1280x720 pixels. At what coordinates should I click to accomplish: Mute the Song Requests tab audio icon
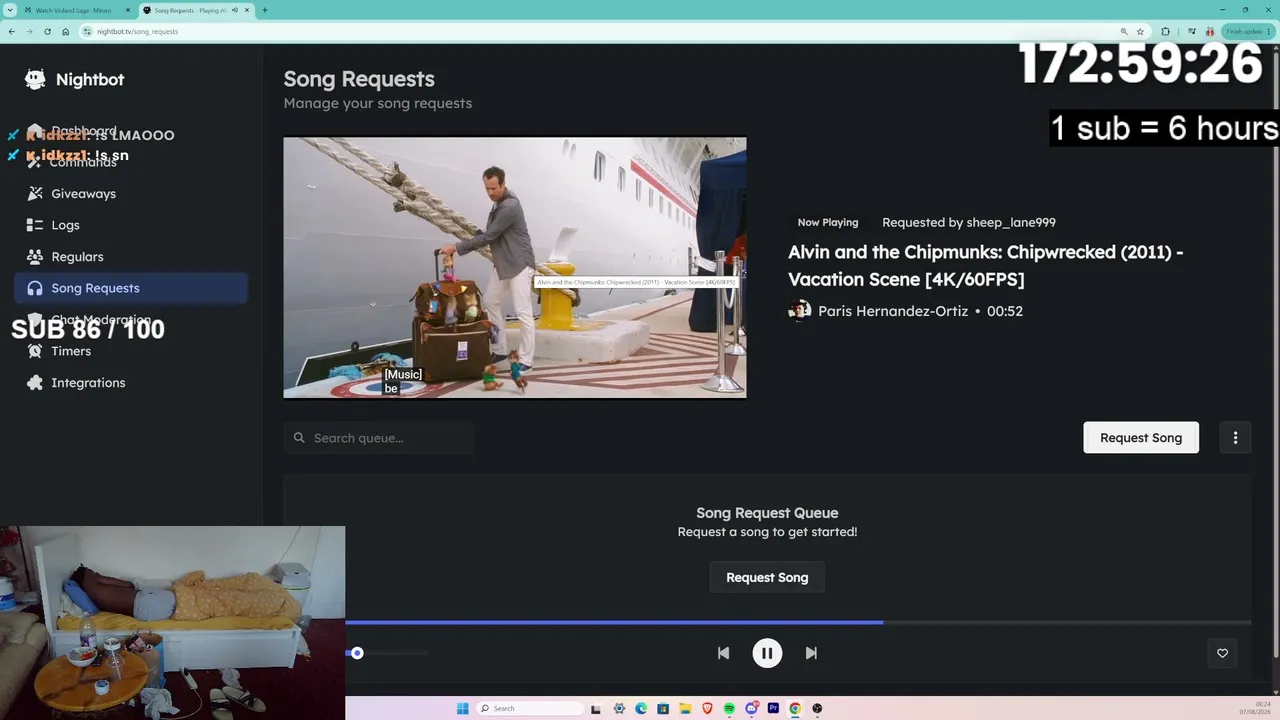coord(235,10)
